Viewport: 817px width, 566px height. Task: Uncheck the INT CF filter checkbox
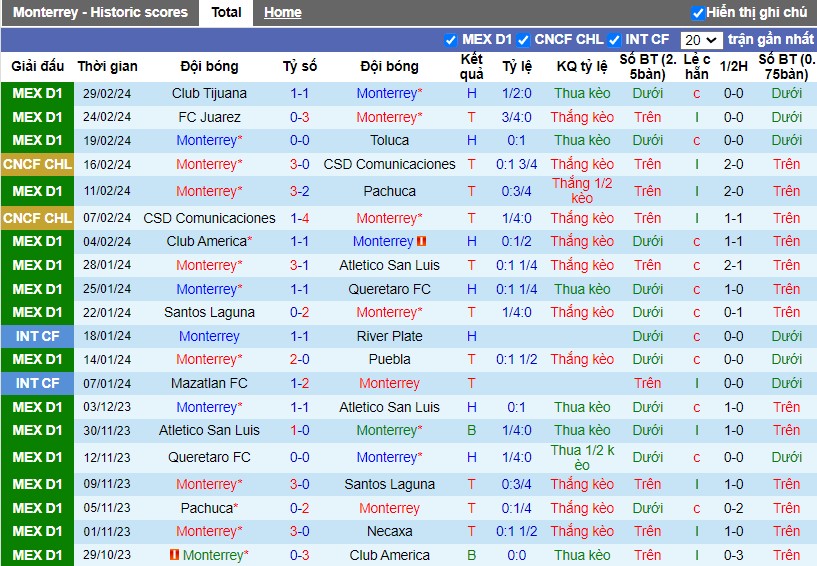[x=614, y=40]
